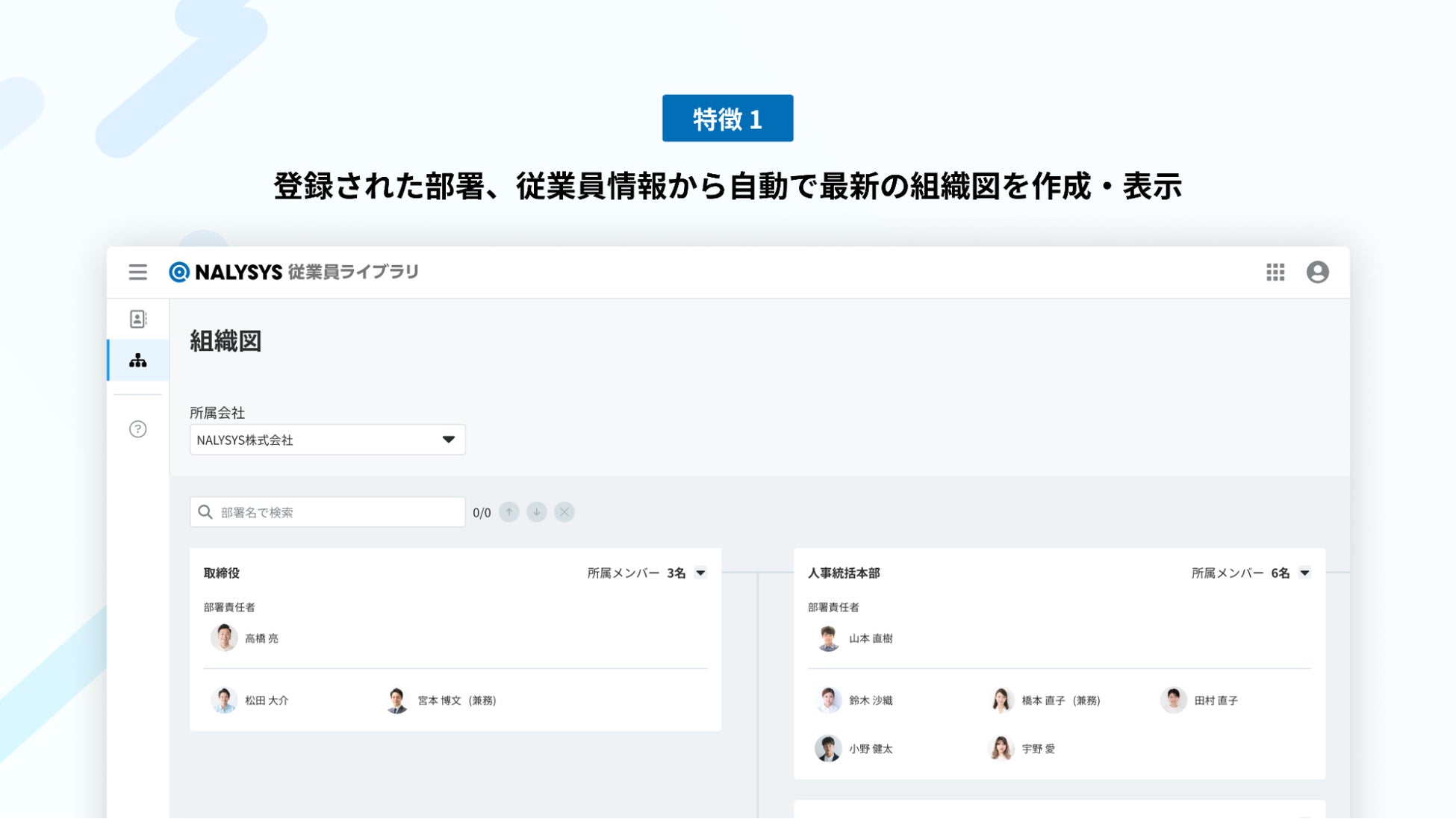Expand 人事統括本部 members list arrow
The image size is (1456, 819).
[x=1304, y=573]
